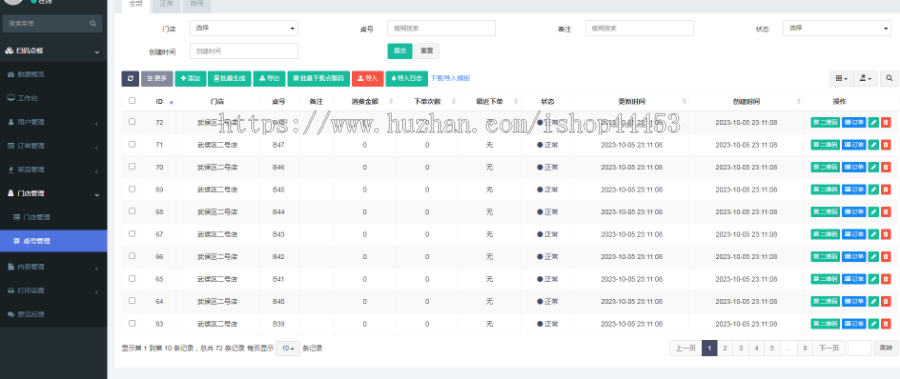Screen dimensions: 900x379
Task: Click pencil edit icon for row 71
Action: click(874, 145)
